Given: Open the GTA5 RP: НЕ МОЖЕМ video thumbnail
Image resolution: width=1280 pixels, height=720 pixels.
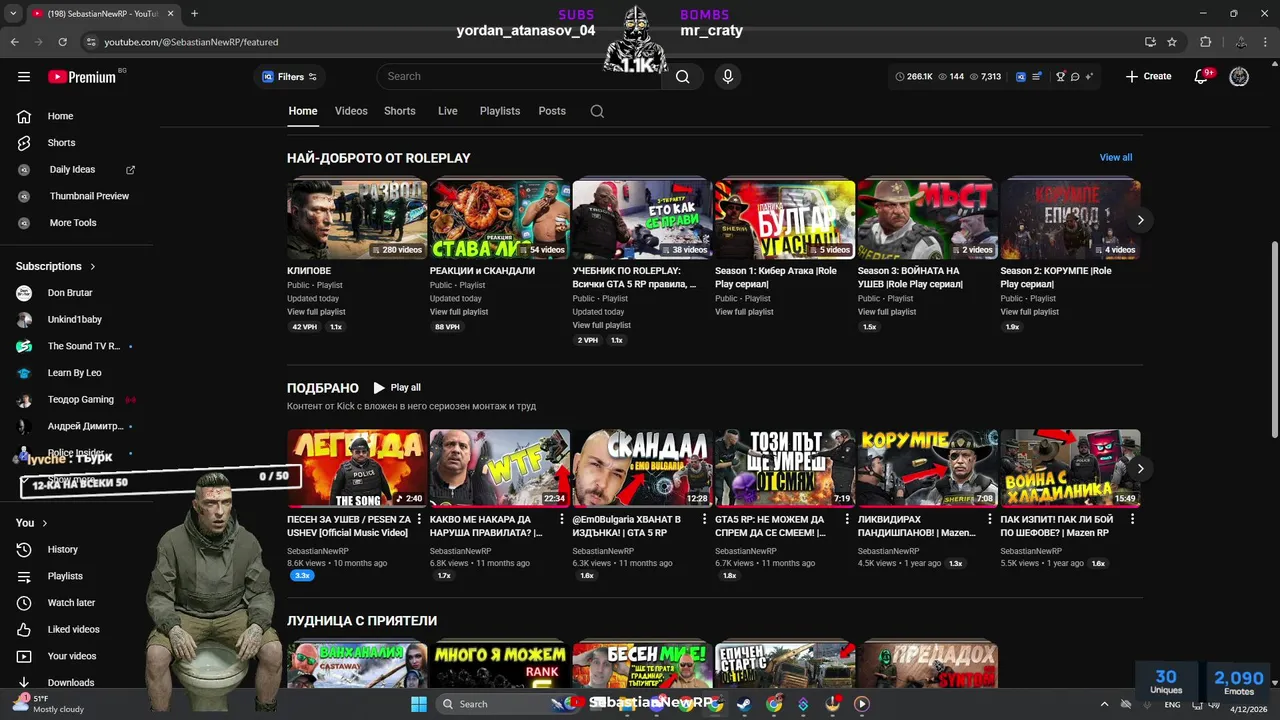Looking at the screenshot, I should point(785,469).
